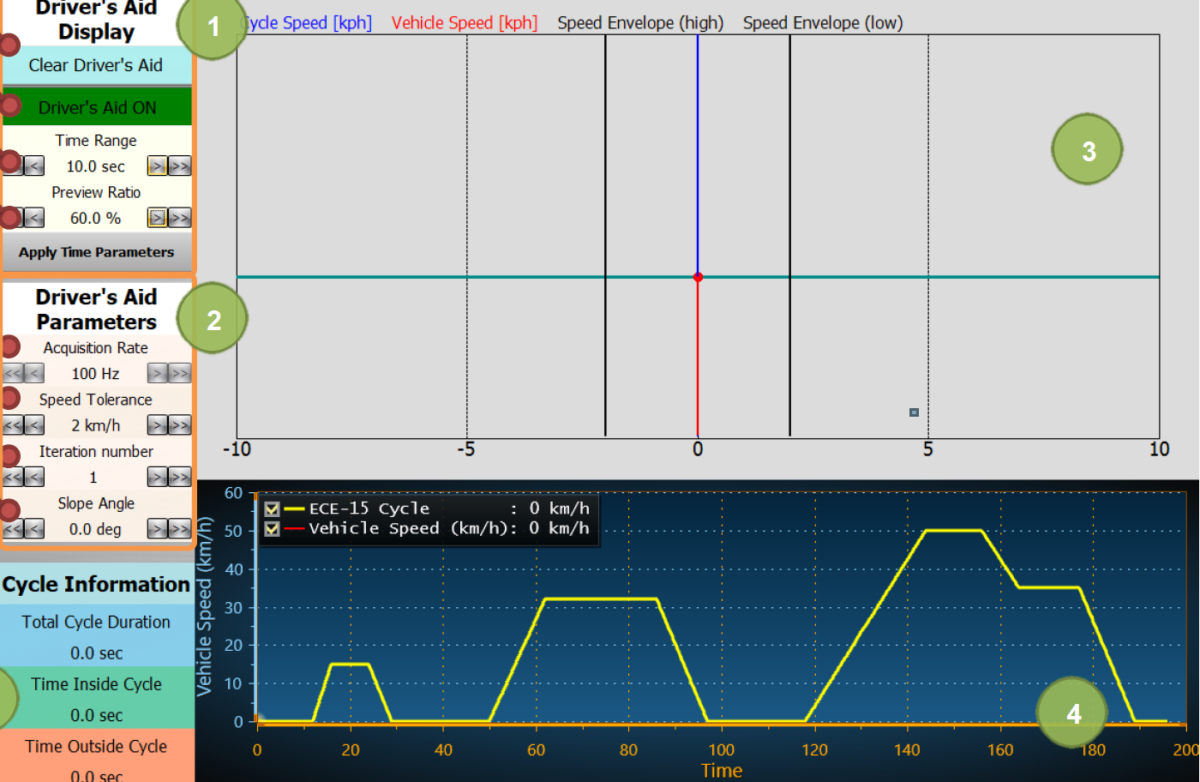Image resolution: width=1200 pixels, height=782 pixels.
Task: Fast-increase Preview Ratio with double arrow
Action: (179, 218)
